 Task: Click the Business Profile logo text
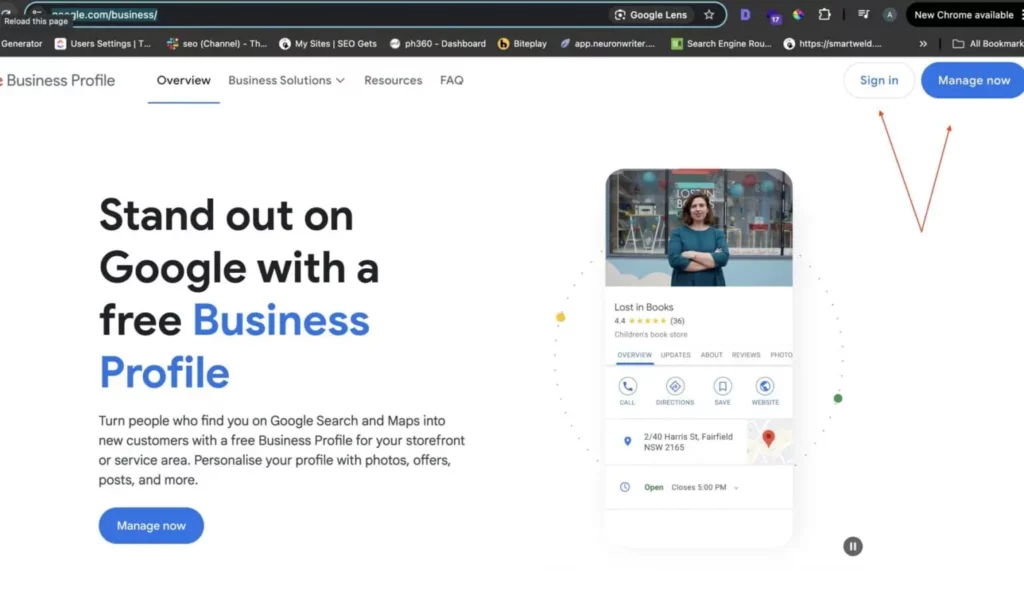coord(60,80)
